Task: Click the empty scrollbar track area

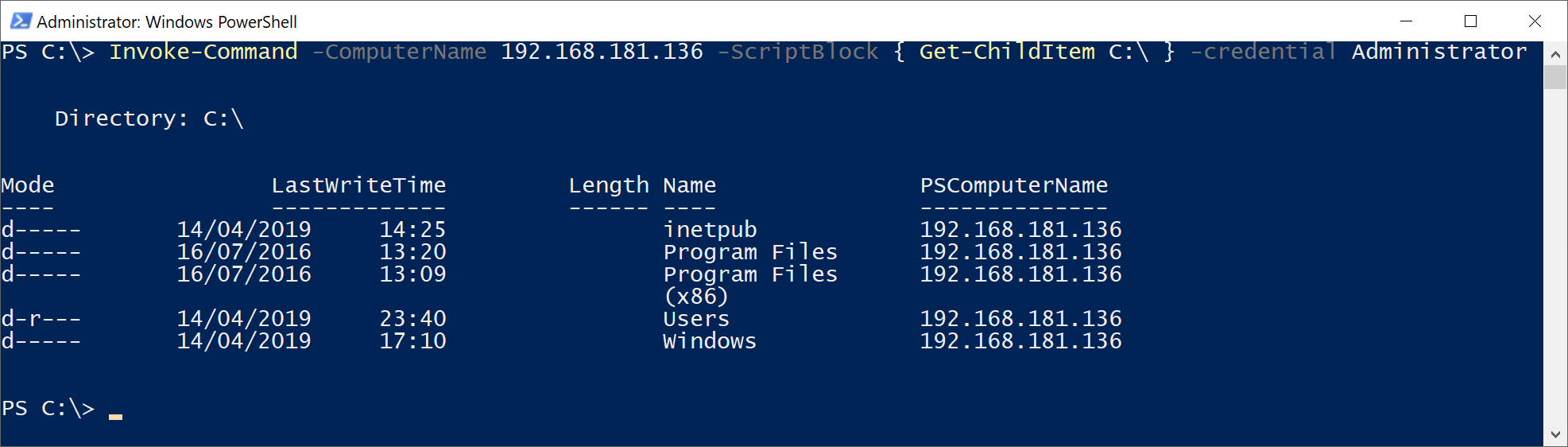Action: (x=1555, y=256)
